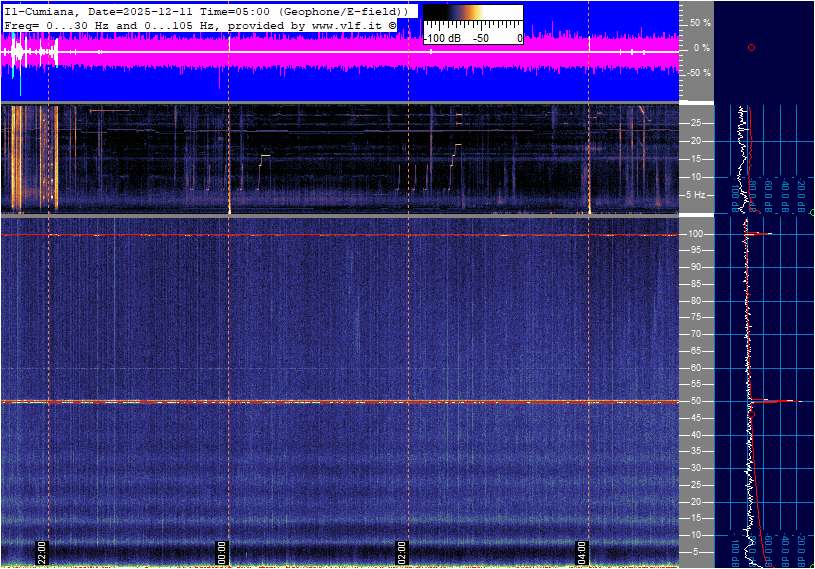The height and width of the screenshot is (569, 815).
Task: Click the 04:00 time marker
Action: click(582, 552)
